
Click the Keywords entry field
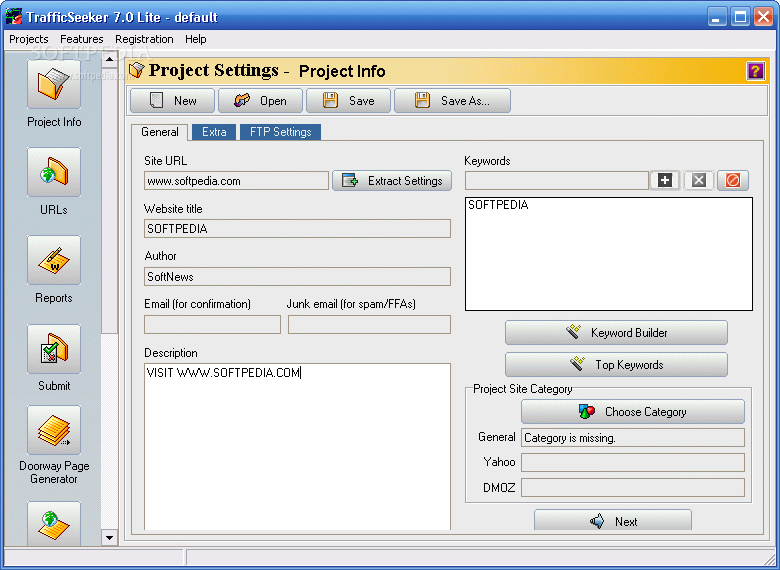pyautogui.click(x=557, y=181)
